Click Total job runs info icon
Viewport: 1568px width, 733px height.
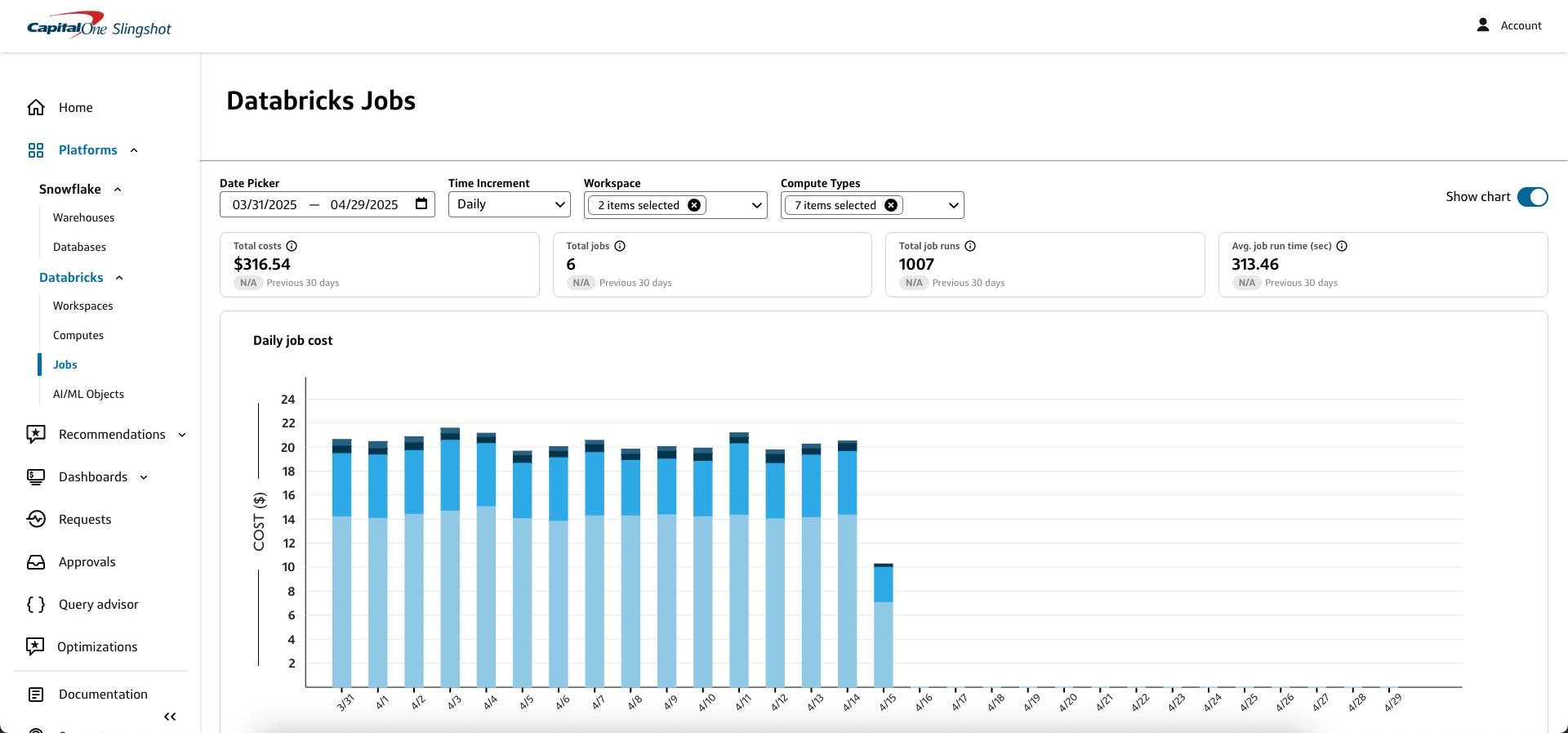pyautogui.click(x=970, y=246)
